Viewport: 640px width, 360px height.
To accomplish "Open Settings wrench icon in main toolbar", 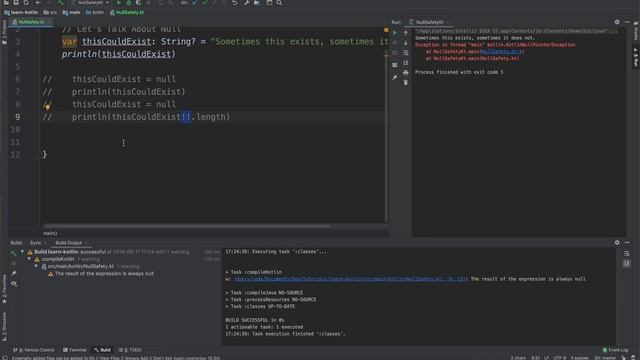I will pyautogui.click(x=247, y=2).
